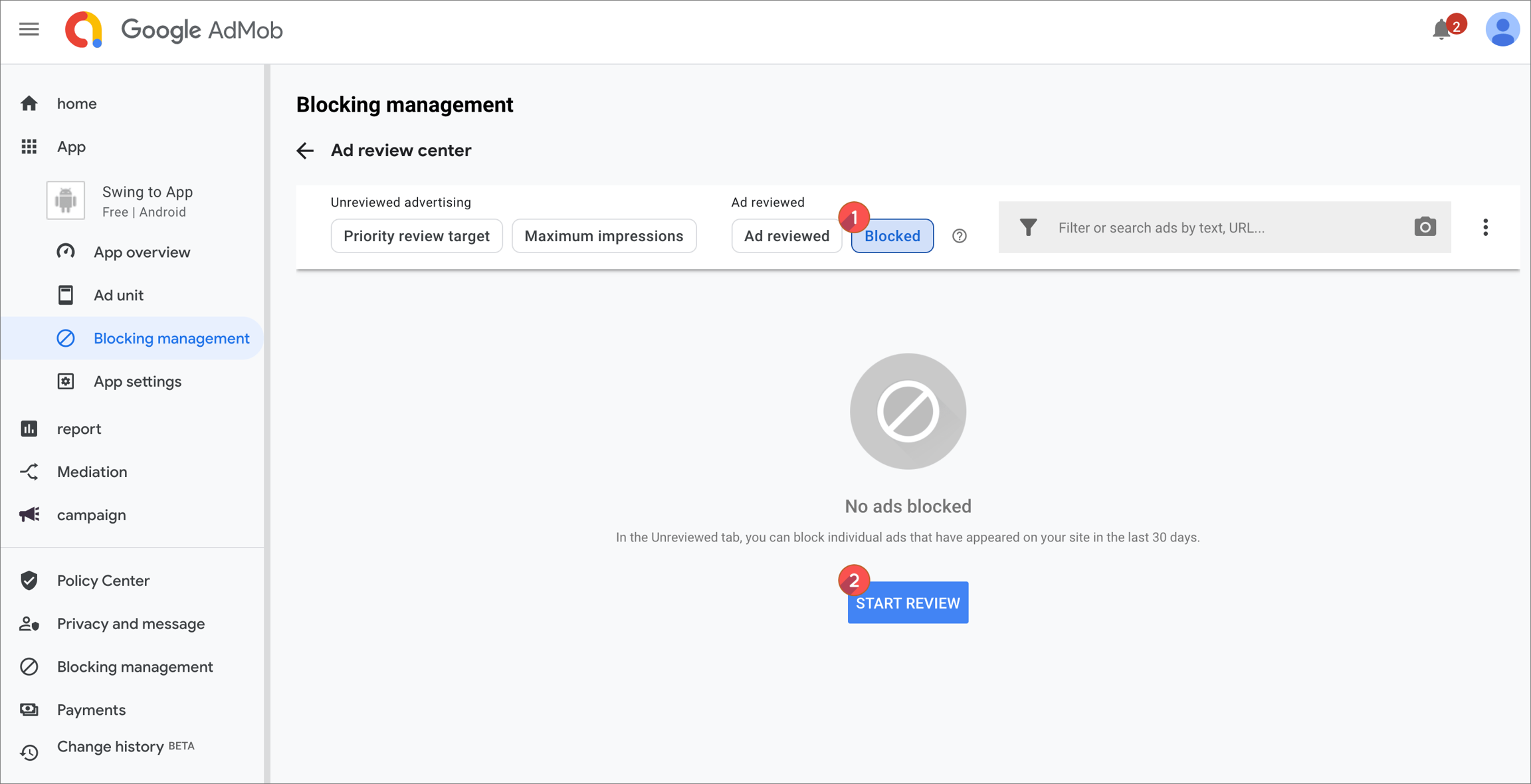Open the Mediation menu item
Viewport: 1531px width, 784px height.
92,472
